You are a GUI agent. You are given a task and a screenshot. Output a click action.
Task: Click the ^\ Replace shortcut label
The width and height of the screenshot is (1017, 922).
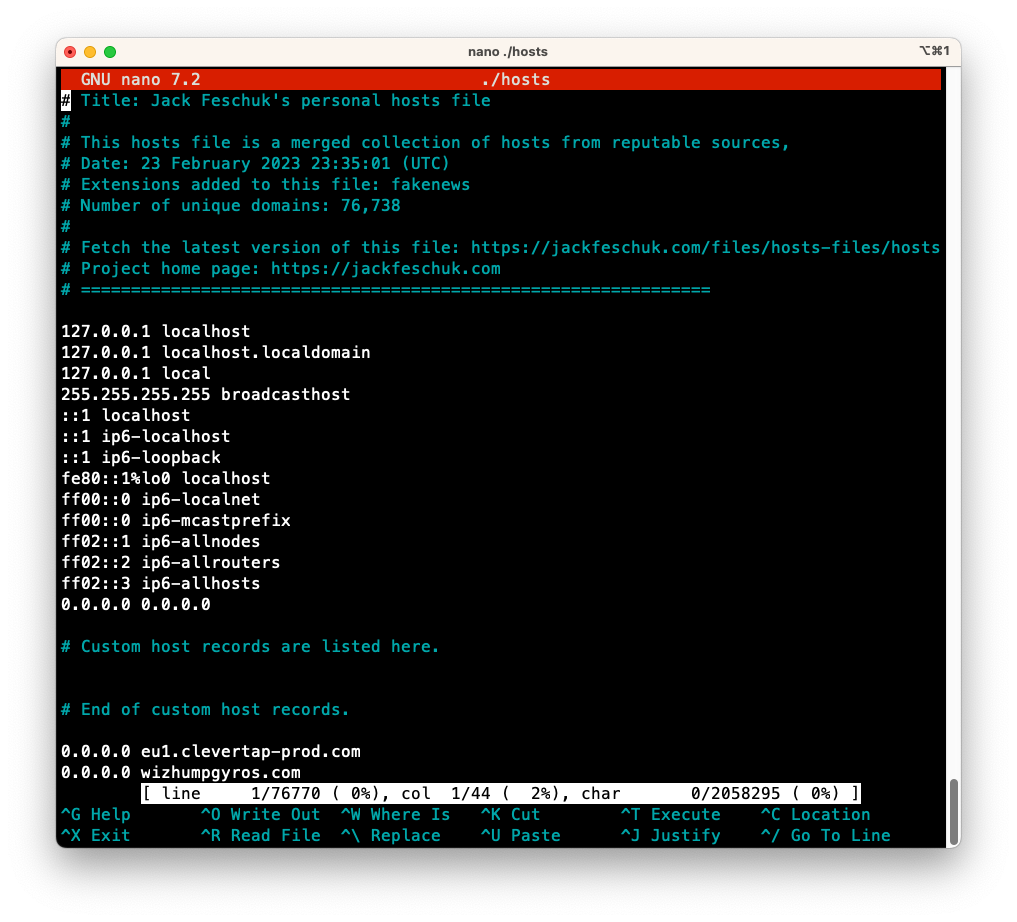coord(390,835)
